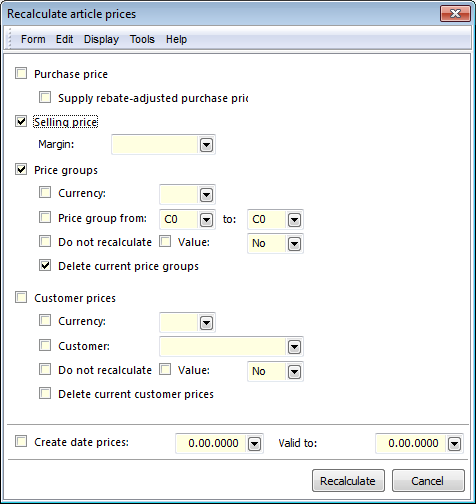Image resolution: width=476 pixels, height=504 pixels.
Task: Tick Supply rebate-adjusted purchase price option
Action: point(45,97)
